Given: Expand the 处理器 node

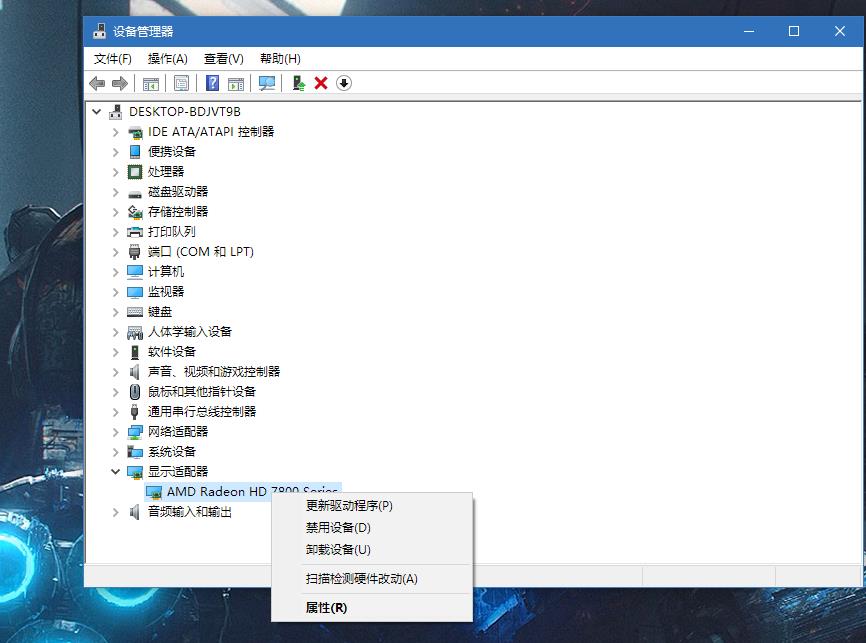Looking at the screenshot, I should tap(116, 171).
